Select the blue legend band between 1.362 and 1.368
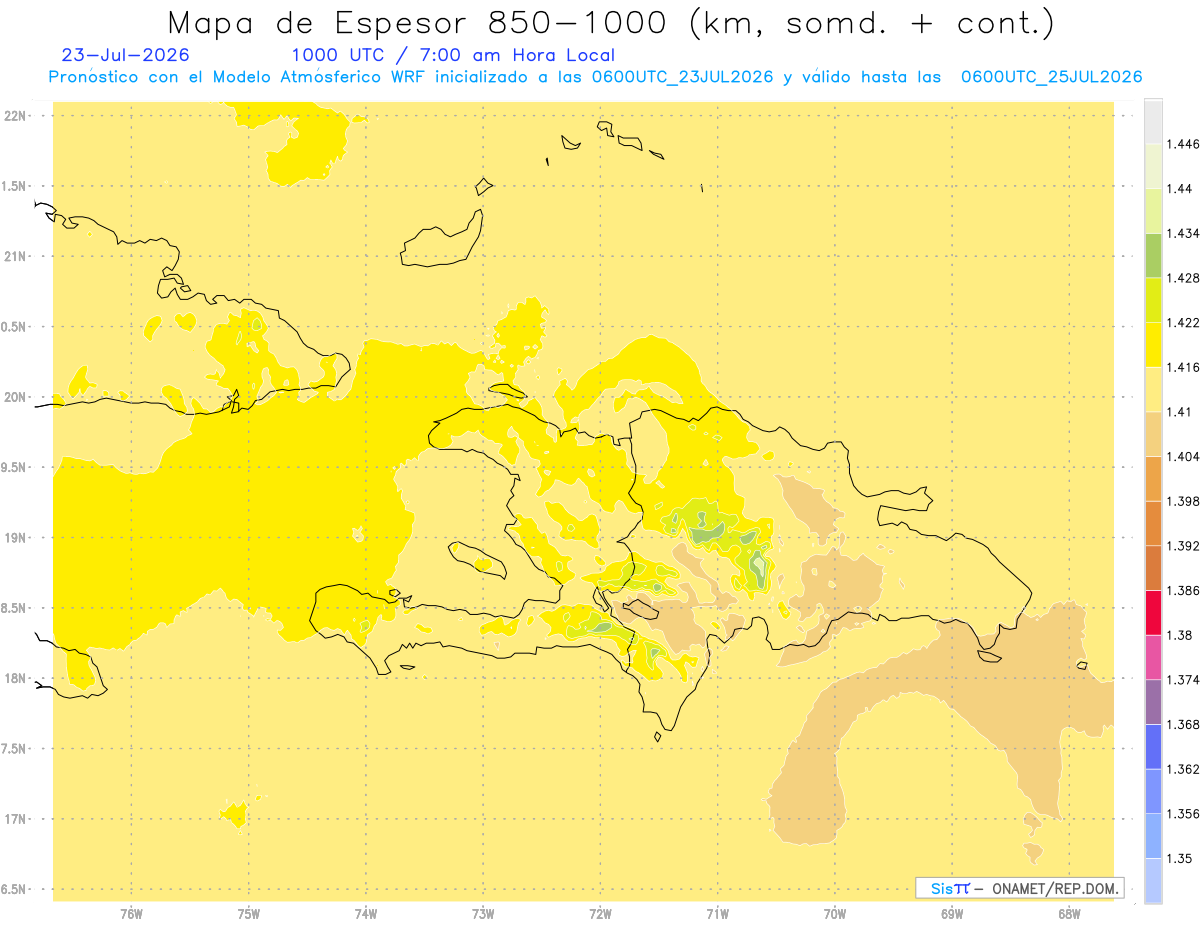Image resolution: width=1200 pixels, height=927 pixels. pyautogui.click(x=1153, y=747)
